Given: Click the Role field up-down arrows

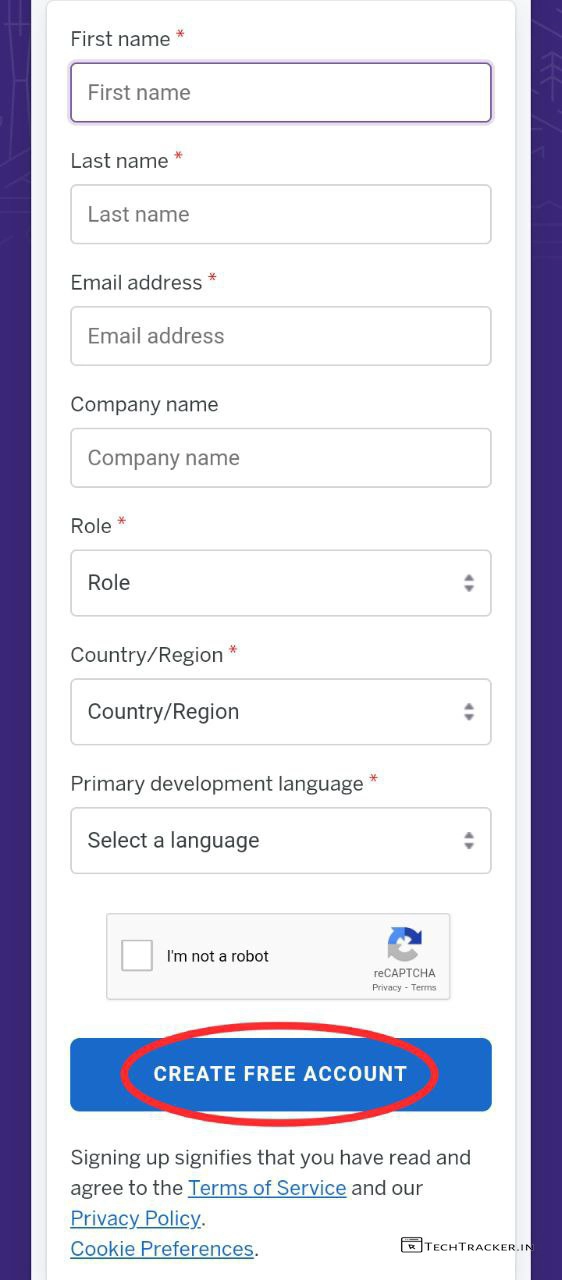Looking at the screenshot, I should [x=468, y=583].
